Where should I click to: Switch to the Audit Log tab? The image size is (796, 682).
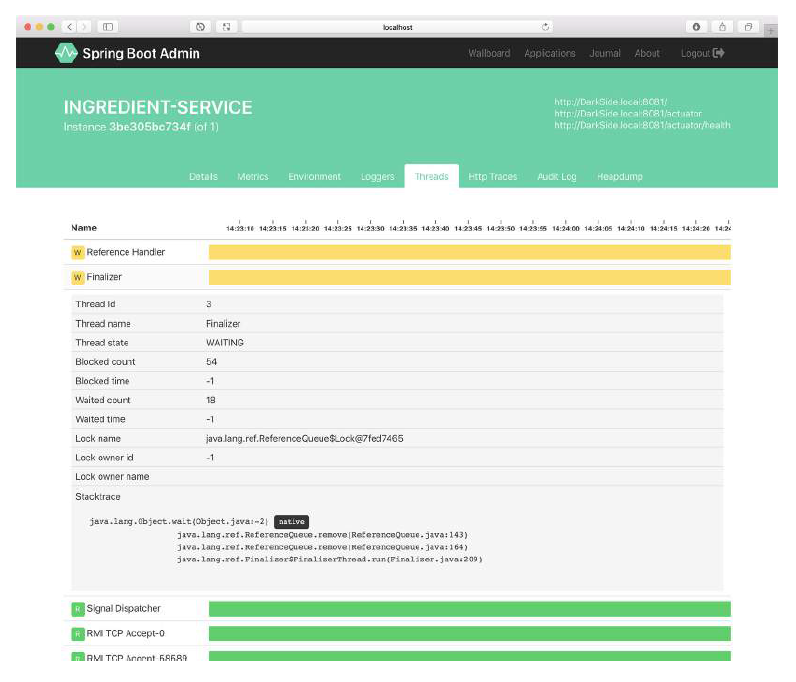pyautogui.click(x=557, y=177)
